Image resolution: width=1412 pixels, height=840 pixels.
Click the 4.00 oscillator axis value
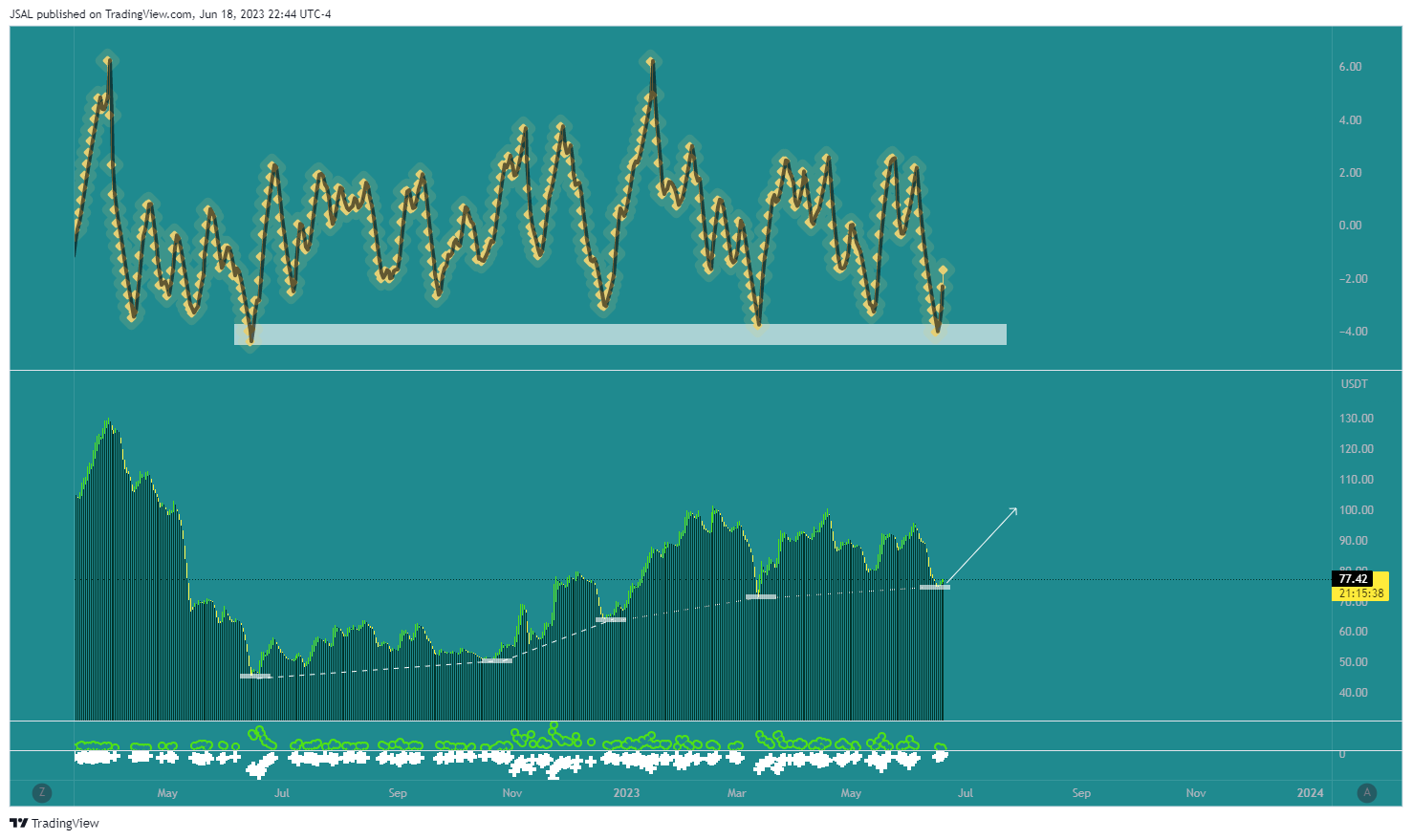point(1350,120)
